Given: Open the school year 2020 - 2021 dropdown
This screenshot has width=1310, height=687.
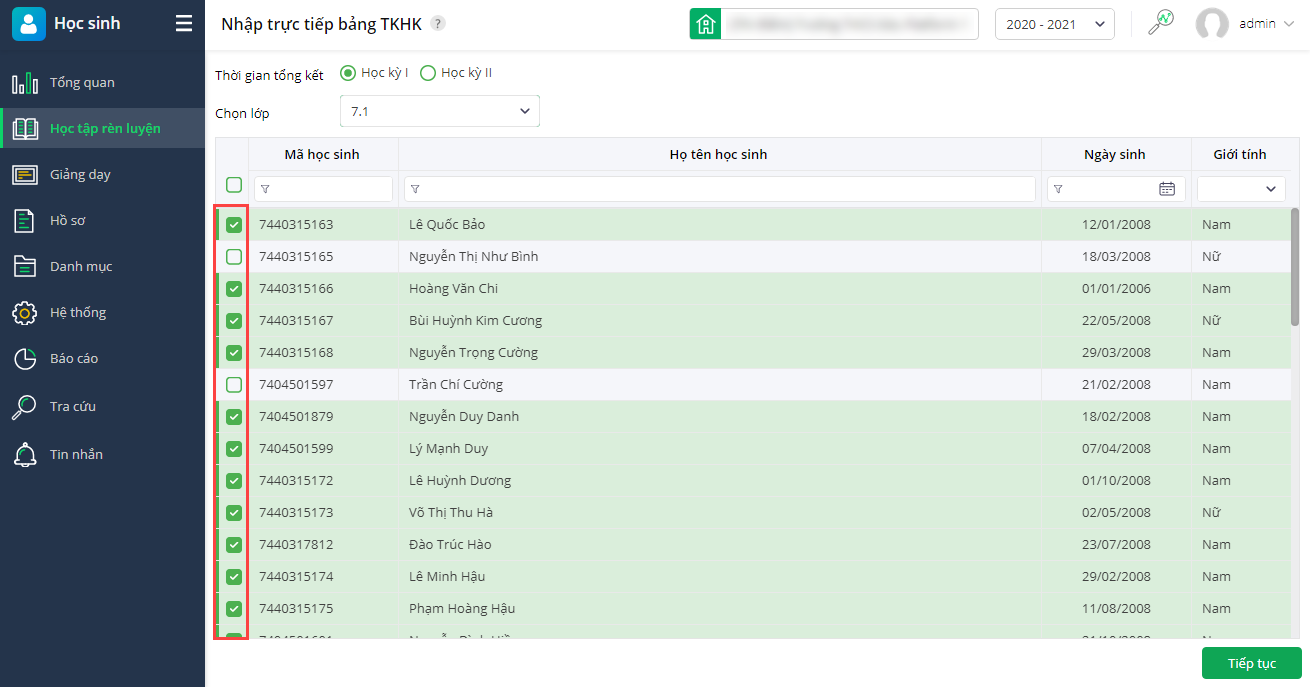Looking at the screenshot, I should [x=1054, y=24].
